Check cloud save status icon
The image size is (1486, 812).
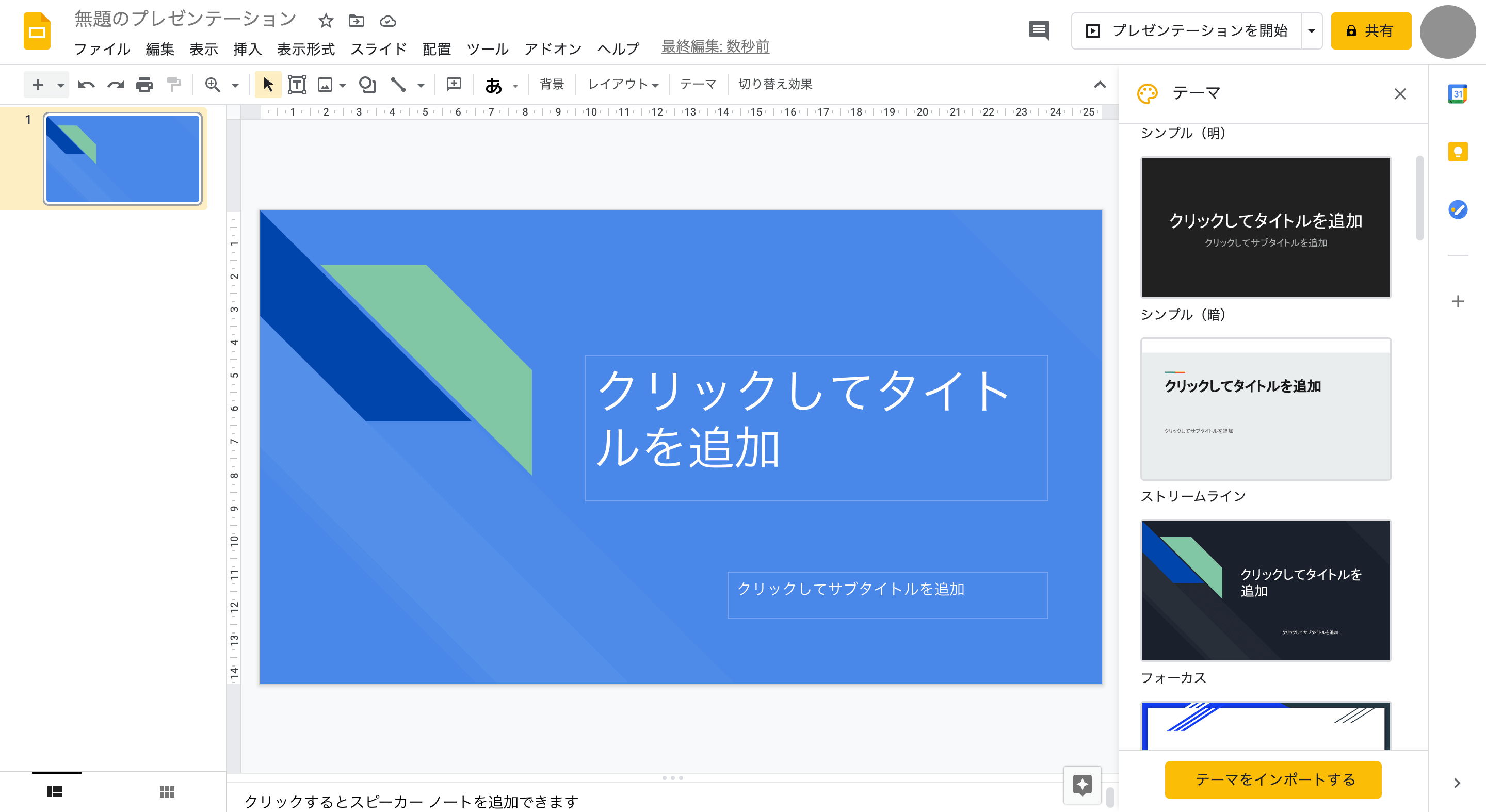(387, 21)
